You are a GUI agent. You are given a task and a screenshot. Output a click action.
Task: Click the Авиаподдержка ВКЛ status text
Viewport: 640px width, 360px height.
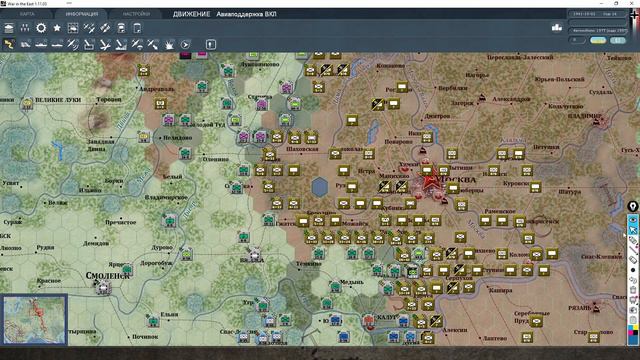coord(246,14)
